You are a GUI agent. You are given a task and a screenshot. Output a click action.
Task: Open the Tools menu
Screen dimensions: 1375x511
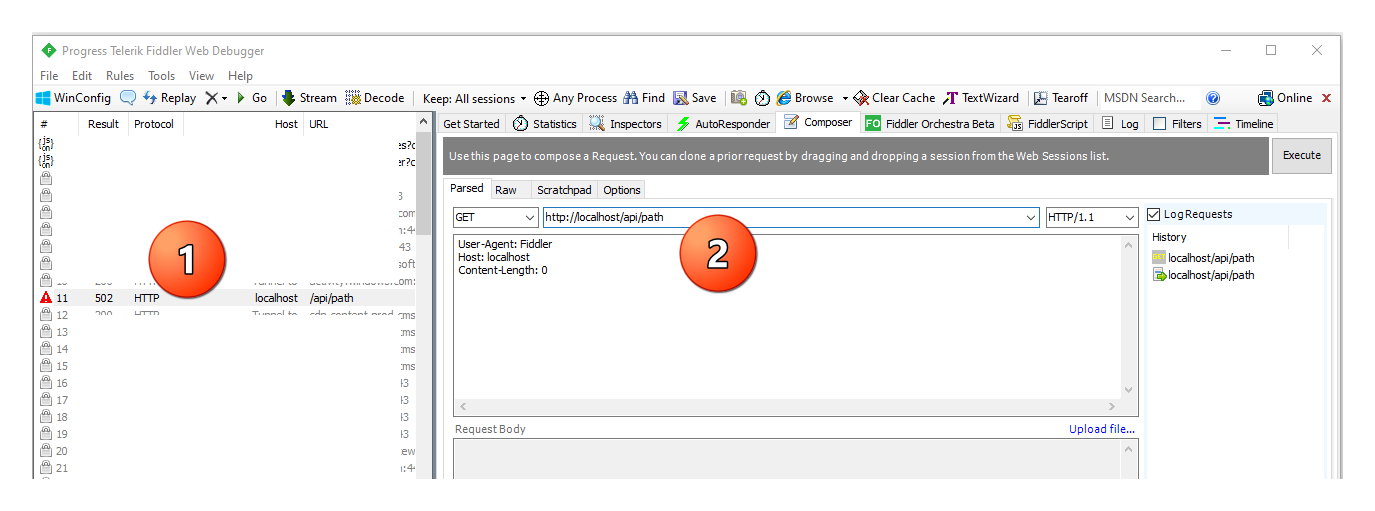point(161,75)
